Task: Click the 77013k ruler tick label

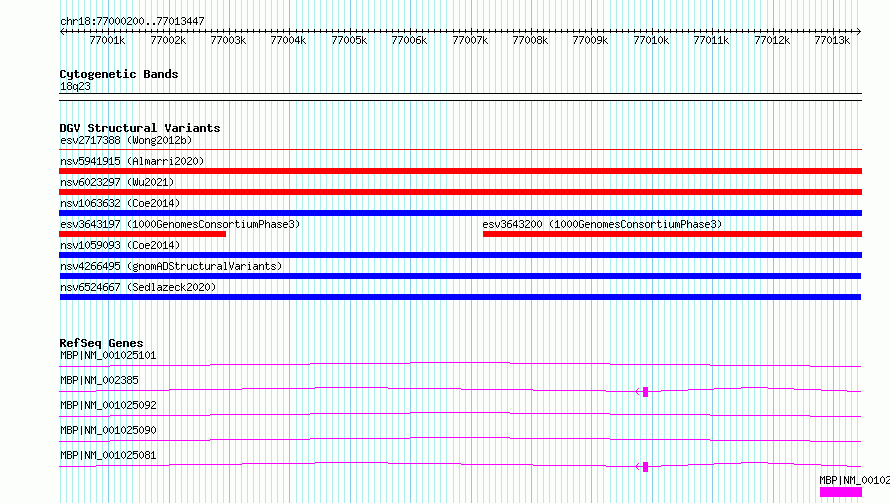Action: [x=832, y=40]
